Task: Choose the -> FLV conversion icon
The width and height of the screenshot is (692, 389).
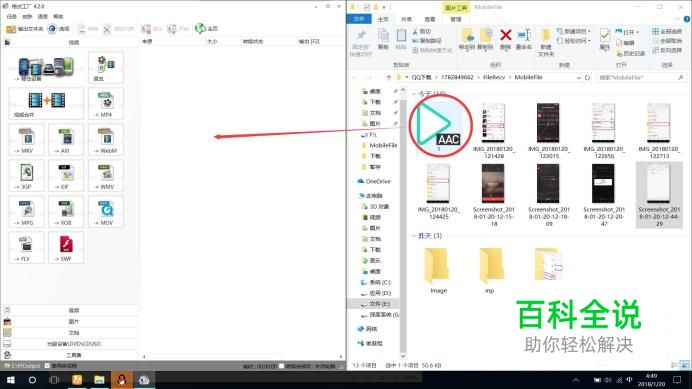Action: coord(26,248)
